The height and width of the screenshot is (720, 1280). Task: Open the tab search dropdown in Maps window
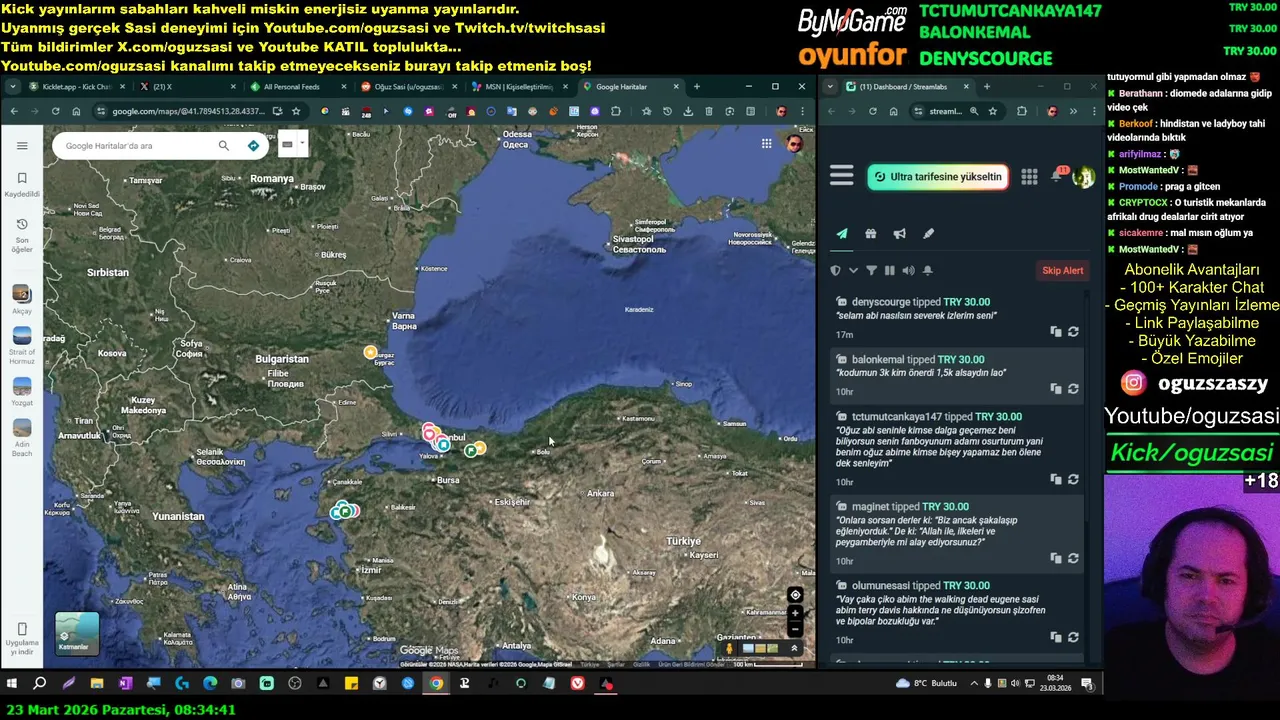(x=13, y=87)
